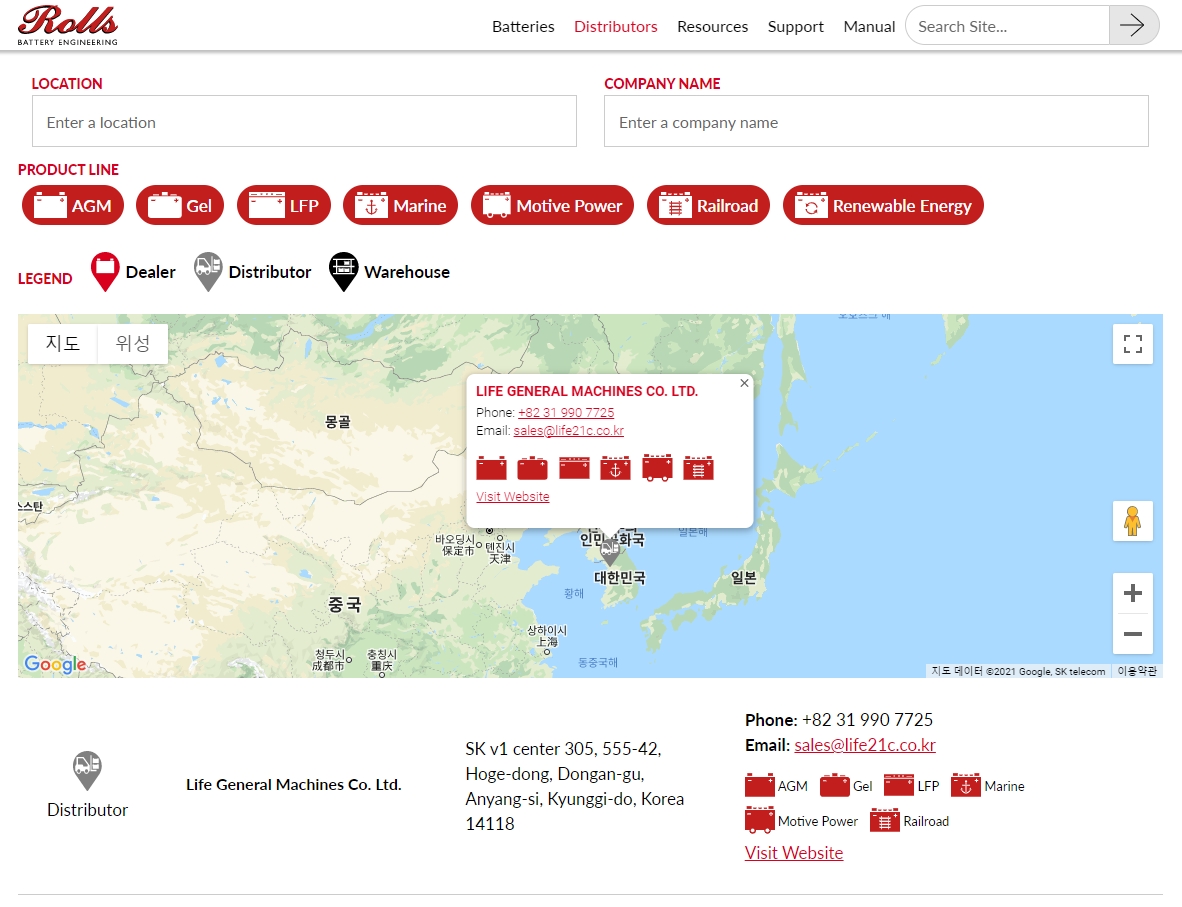
Task: Click the popup title LIFE GENERAL MACHINES CO. LTD.
Action: click(586, 391)
